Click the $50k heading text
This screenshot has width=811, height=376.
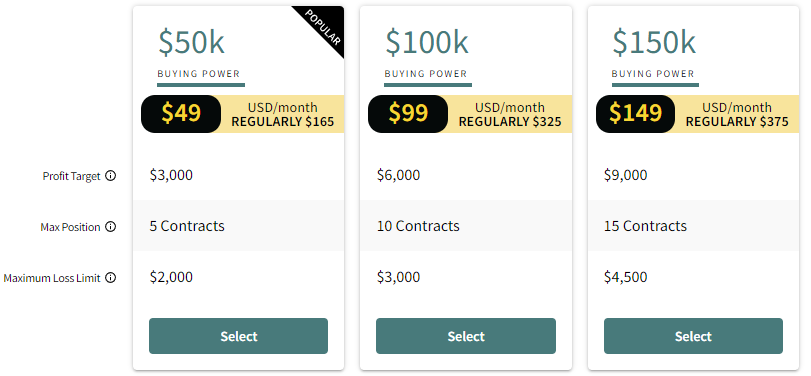[191, 42]
